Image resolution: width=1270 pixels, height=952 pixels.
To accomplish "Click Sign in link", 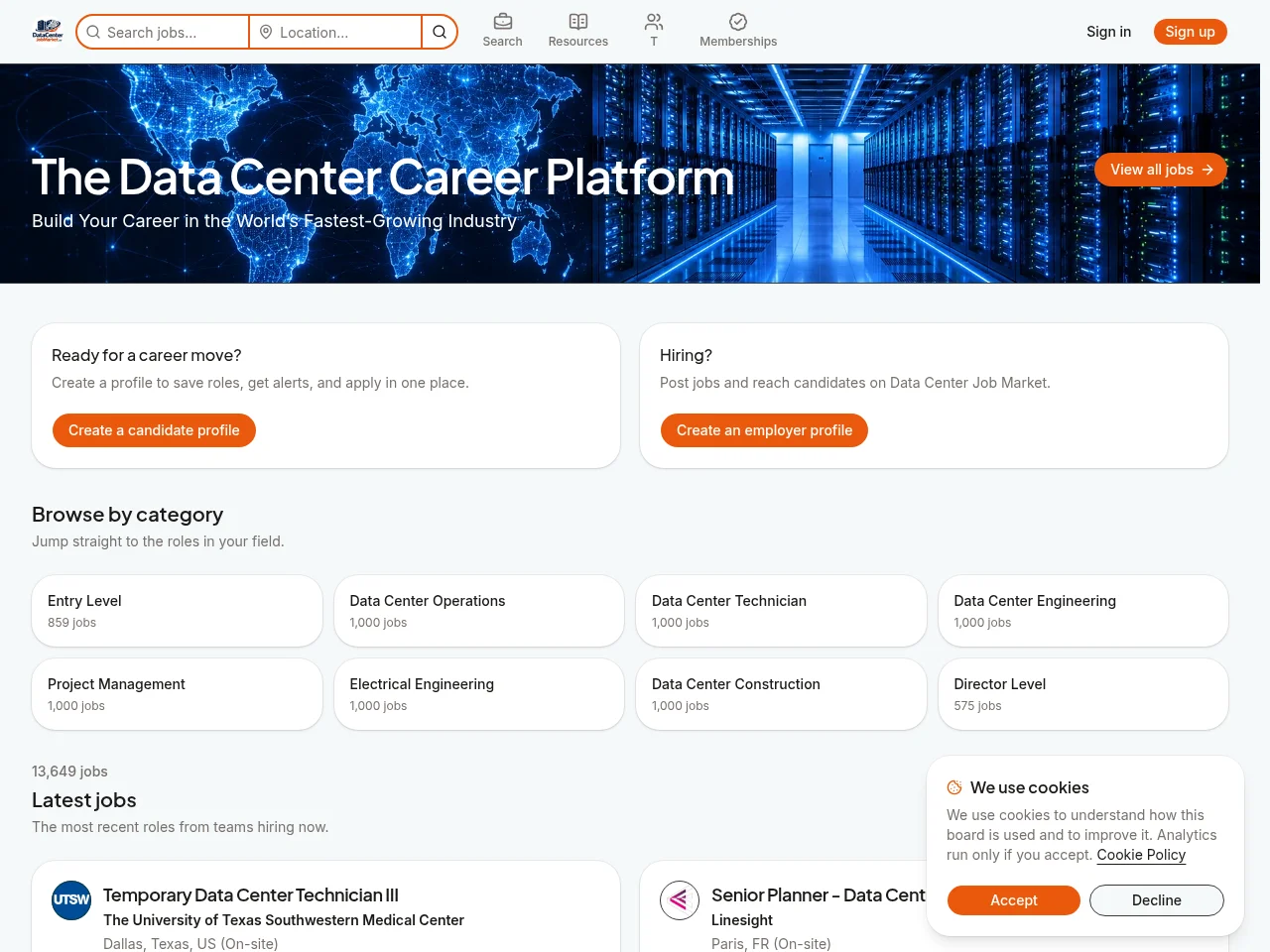I will 1108,32.
